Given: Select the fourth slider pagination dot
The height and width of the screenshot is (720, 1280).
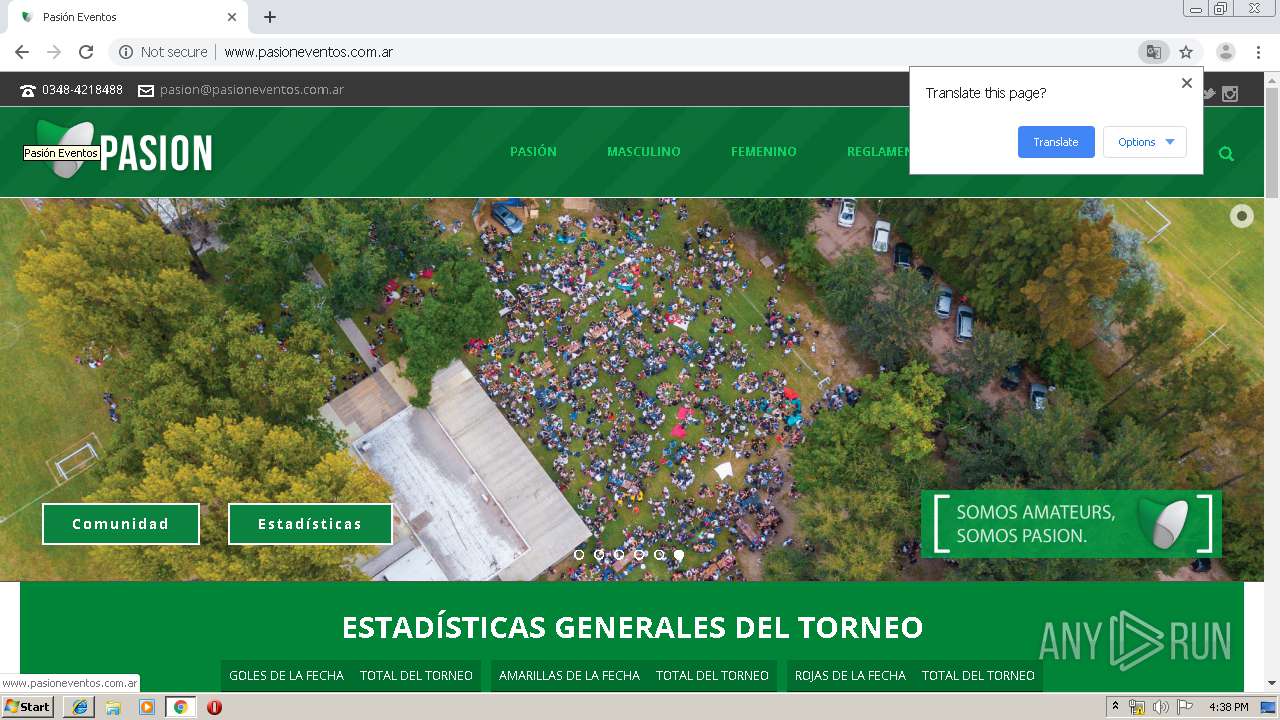Looking at the screenshot, I should pyautogui.click(x=639, y=554).
